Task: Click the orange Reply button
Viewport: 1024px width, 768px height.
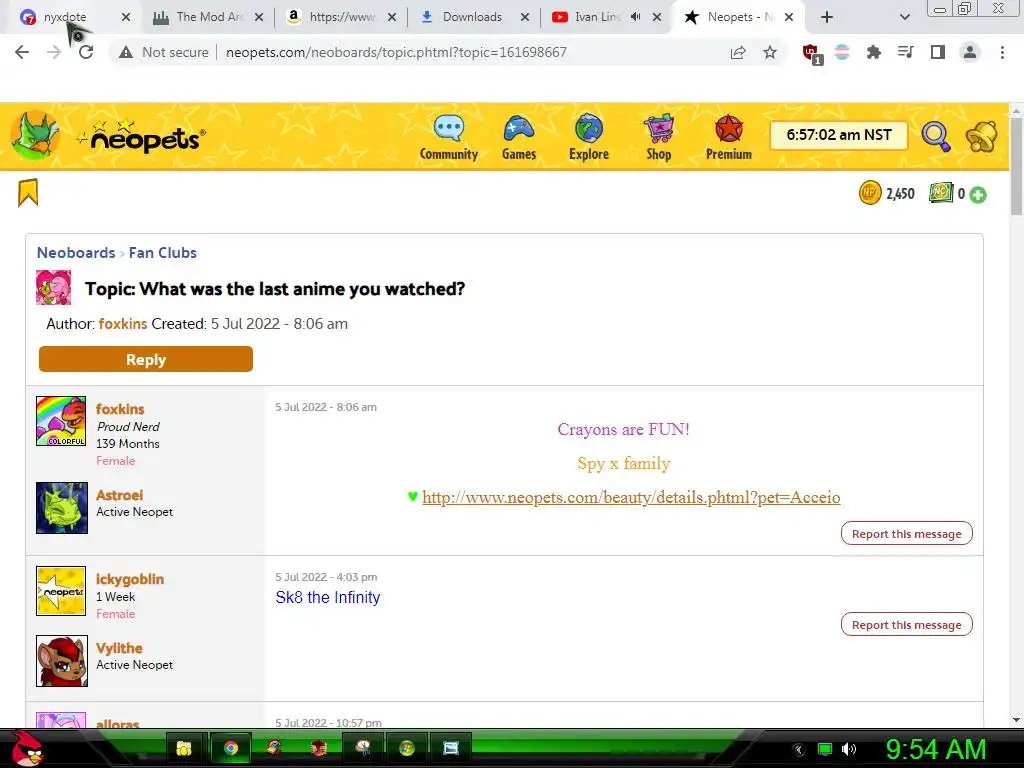Action: [146, 359]
